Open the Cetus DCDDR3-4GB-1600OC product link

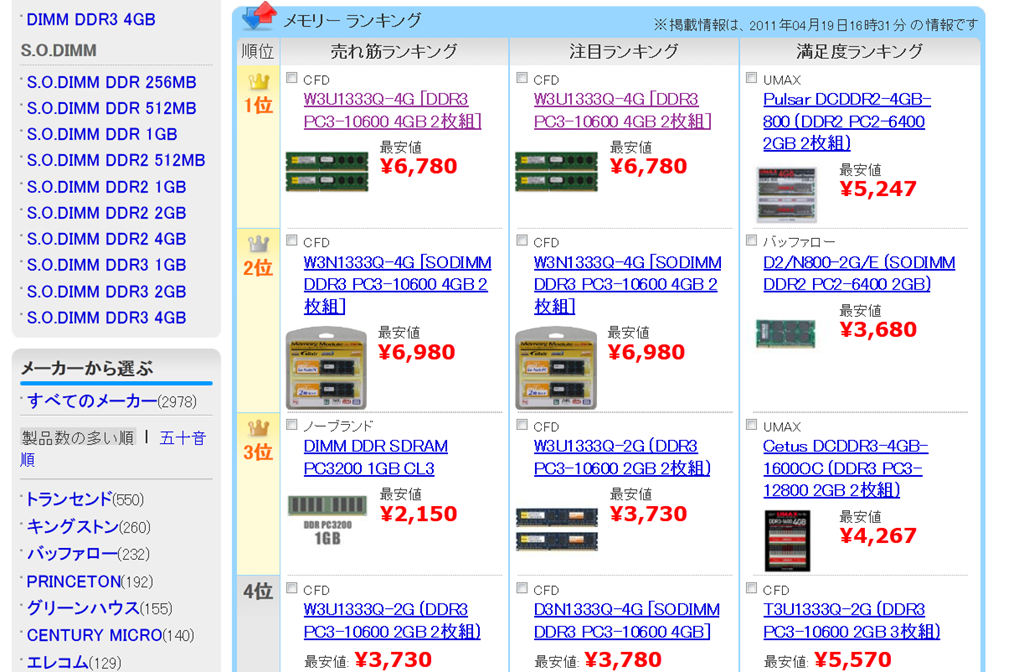pyautogui.click(x=846, y=468)
